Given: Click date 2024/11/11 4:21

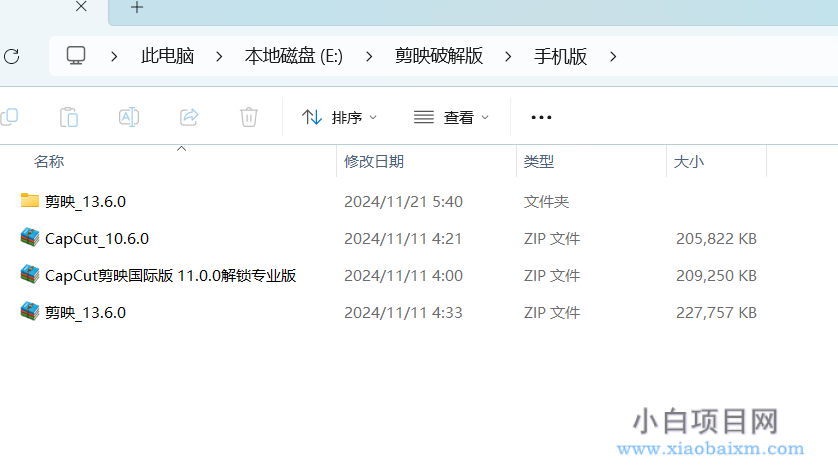Looking at the screenshot, I should click(x=403, y=238).
